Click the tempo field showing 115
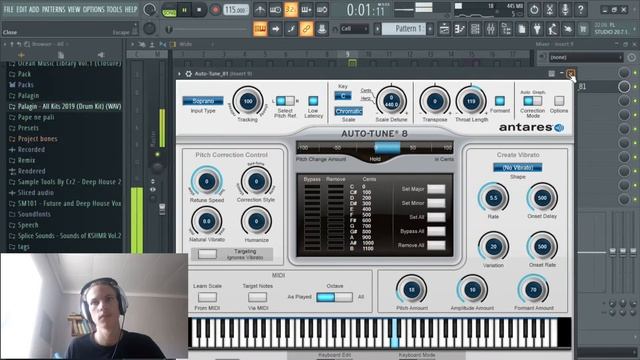Screen dimensions: 640x360 point(236,10)
